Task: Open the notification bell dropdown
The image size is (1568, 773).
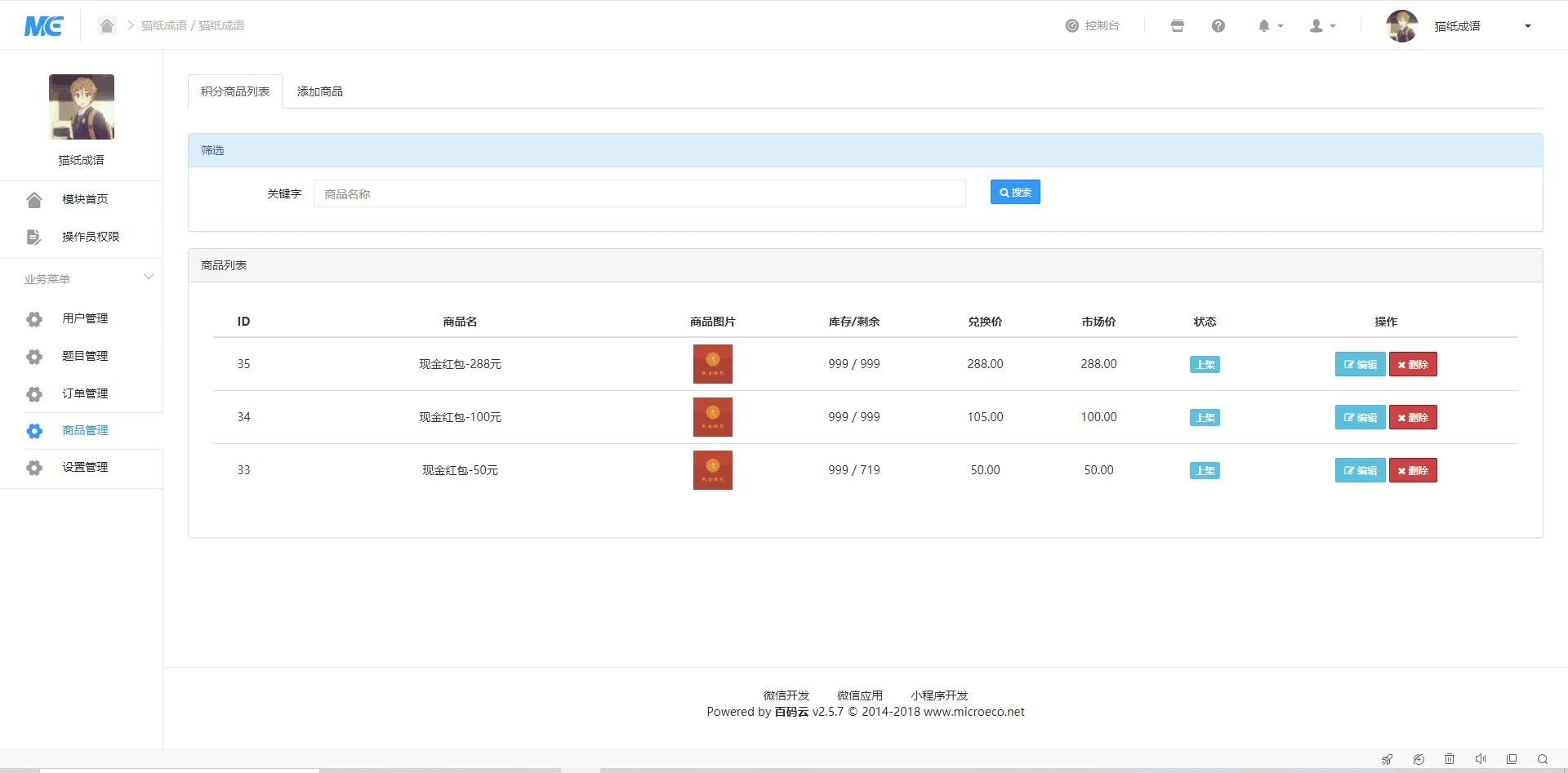Action: (x=1269, y=26)
